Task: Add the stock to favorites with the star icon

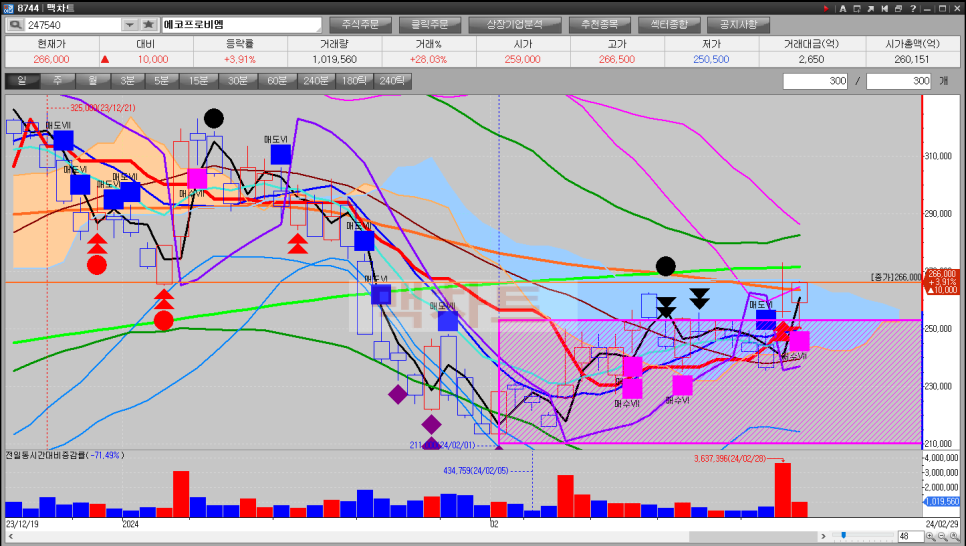Action: click(x=148, y=25)
